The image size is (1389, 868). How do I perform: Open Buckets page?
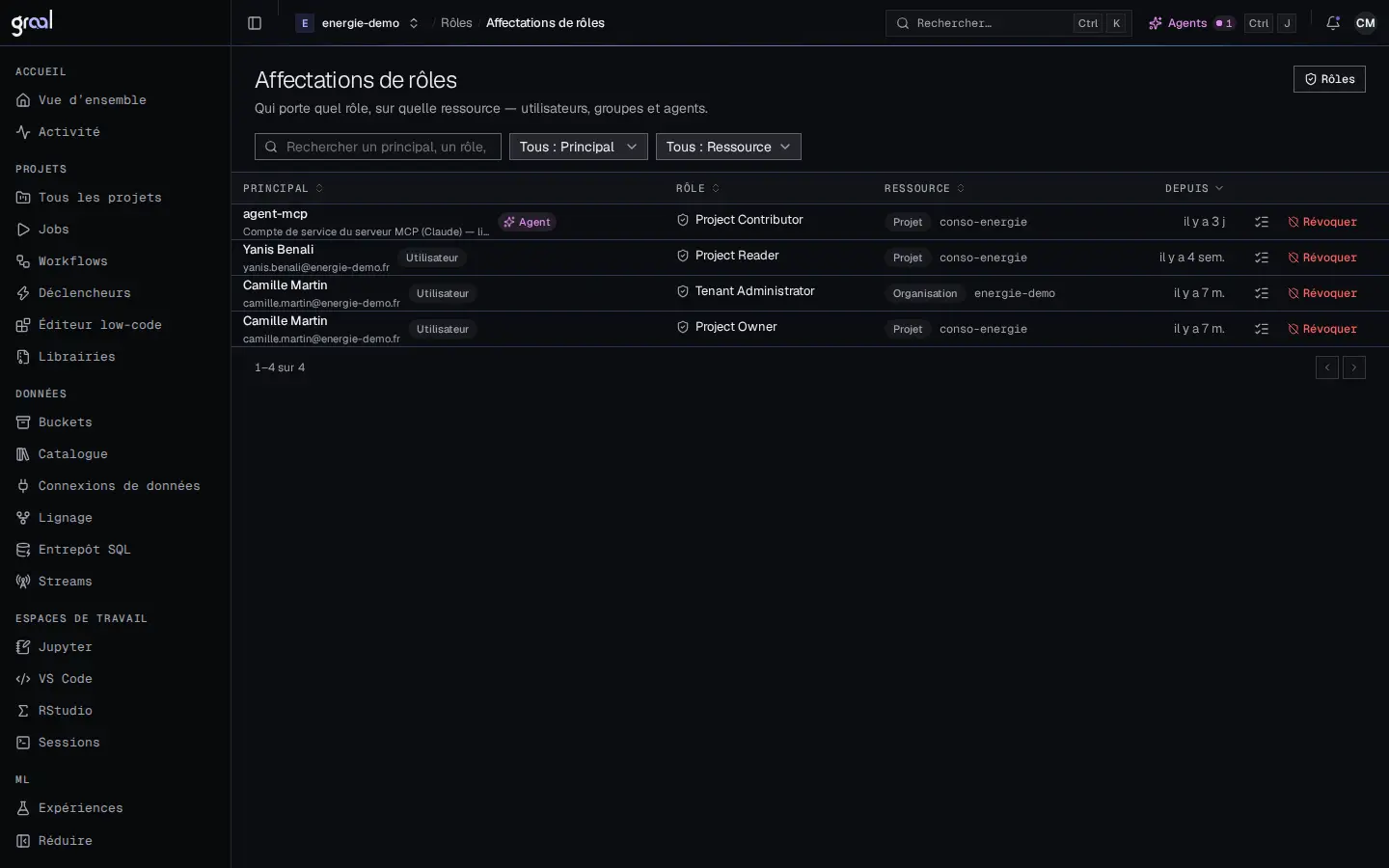116,422
